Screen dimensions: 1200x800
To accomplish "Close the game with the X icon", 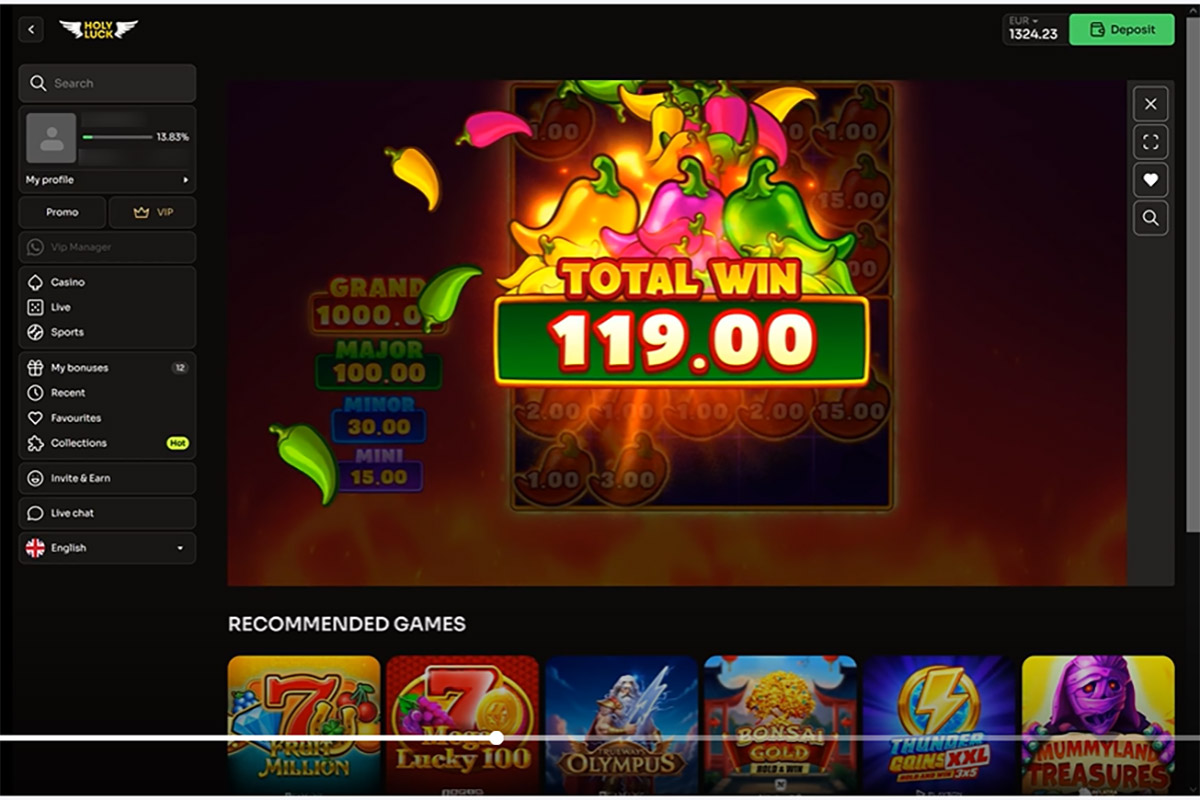I will coord(1150,104).
